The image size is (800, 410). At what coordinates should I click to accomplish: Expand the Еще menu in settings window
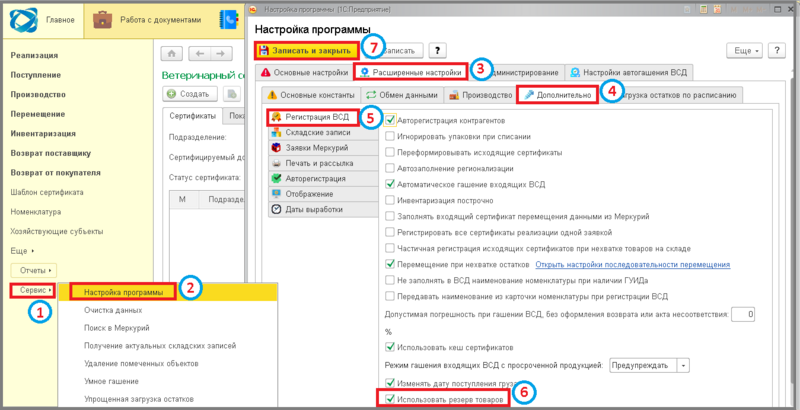tap(746, 49)
